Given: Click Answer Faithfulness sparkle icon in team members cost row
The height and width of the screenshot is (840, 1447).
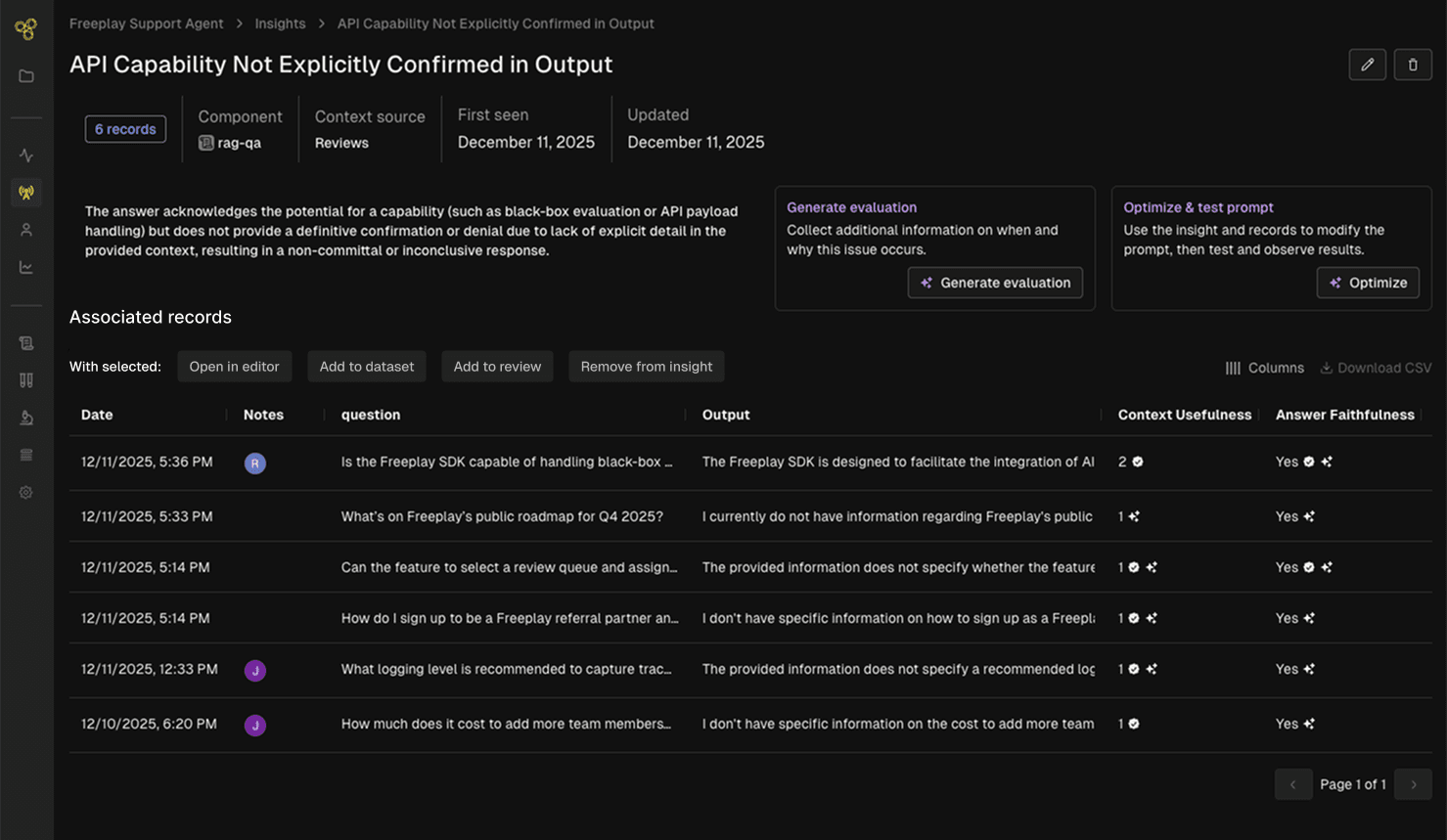Looking at the screenshot, I should tap(1309, 724).
